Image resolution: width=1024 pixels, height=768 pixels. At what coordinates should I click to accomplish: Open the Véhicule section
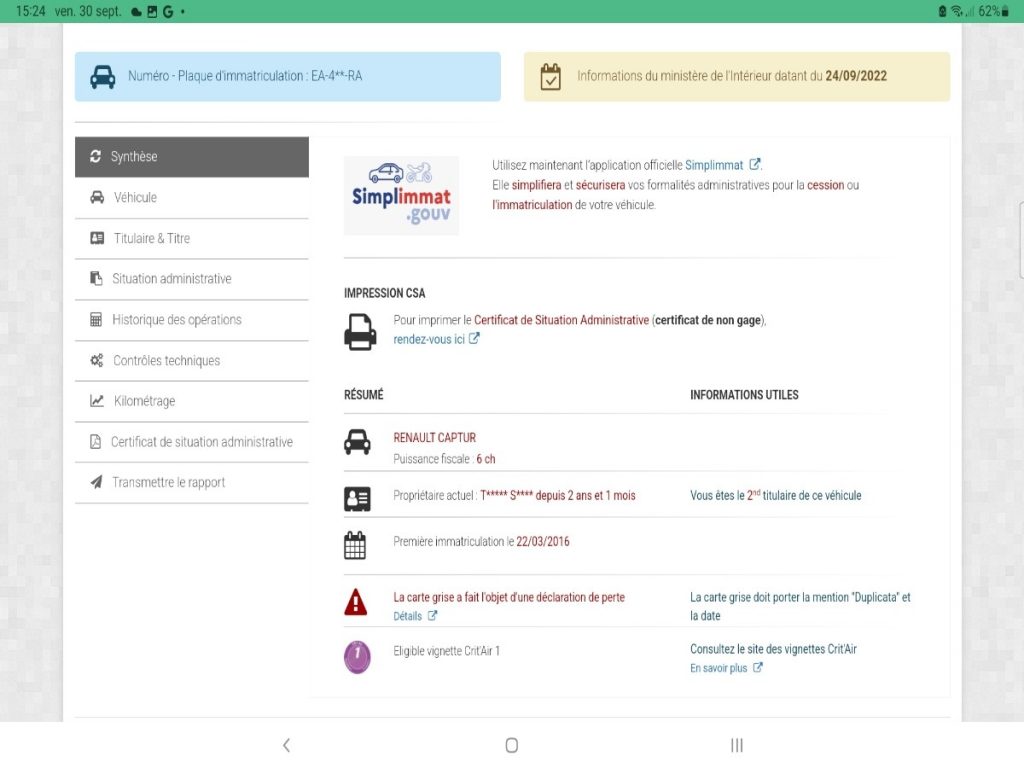pyautogui.click(x=192, y=198)
